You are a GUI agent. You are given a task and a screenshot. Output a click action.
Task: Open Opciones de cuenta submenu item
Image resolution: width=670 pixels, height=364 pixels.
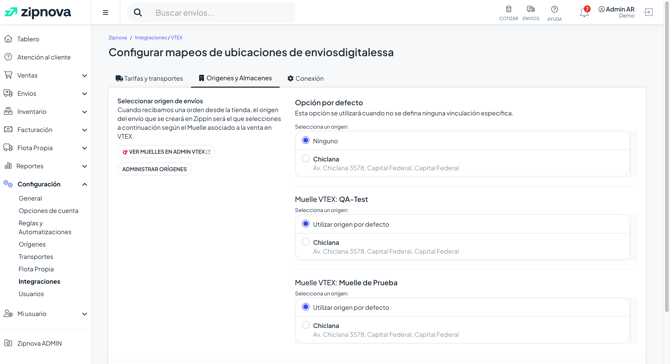(48, 211)
